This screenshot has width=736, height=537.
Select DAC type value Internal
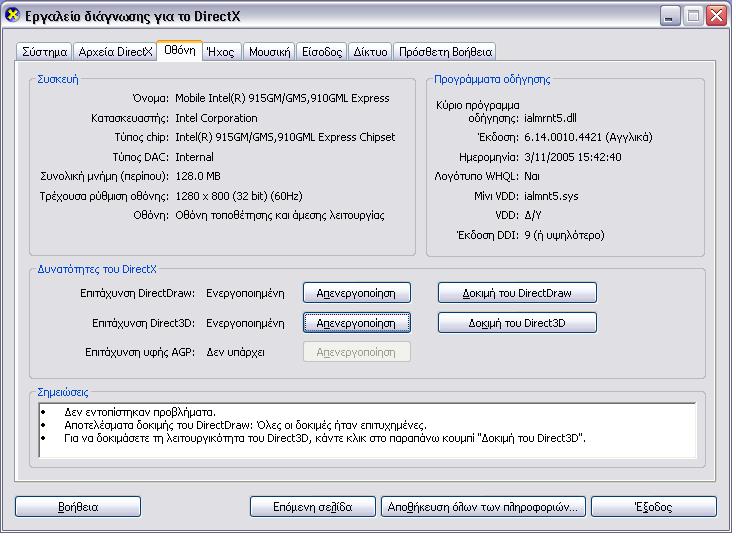(x=194, y=157)
